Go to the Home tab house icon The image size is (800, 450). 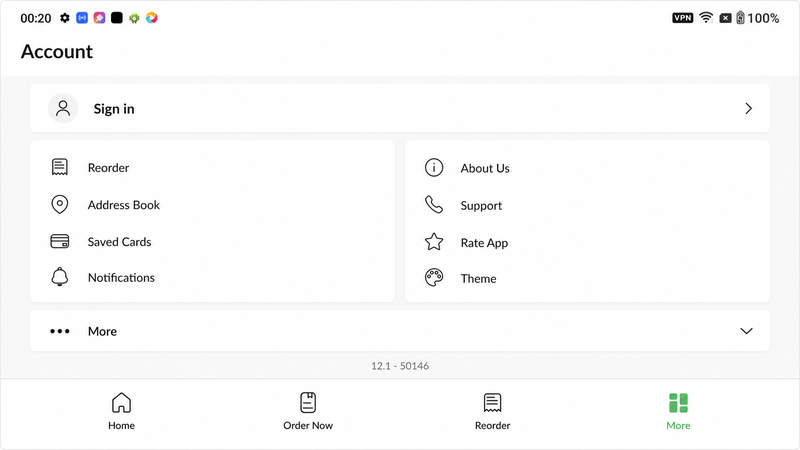[121, 403]
